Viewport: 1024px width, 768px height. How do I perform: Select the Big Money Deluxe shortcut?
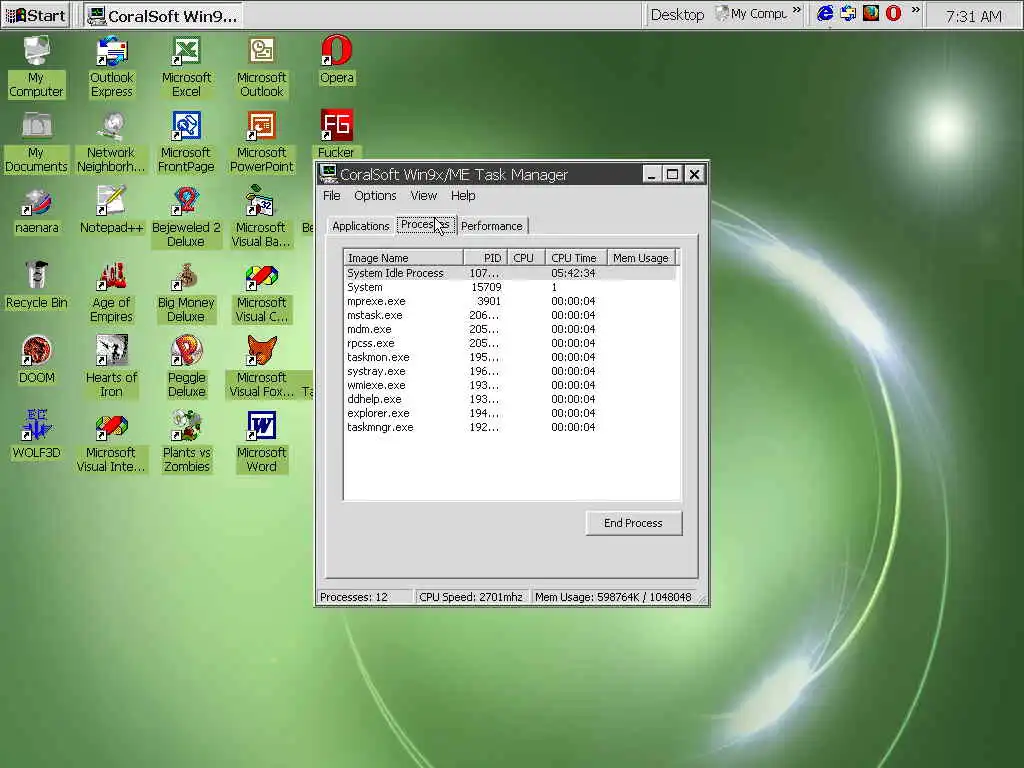click(186, 292)
